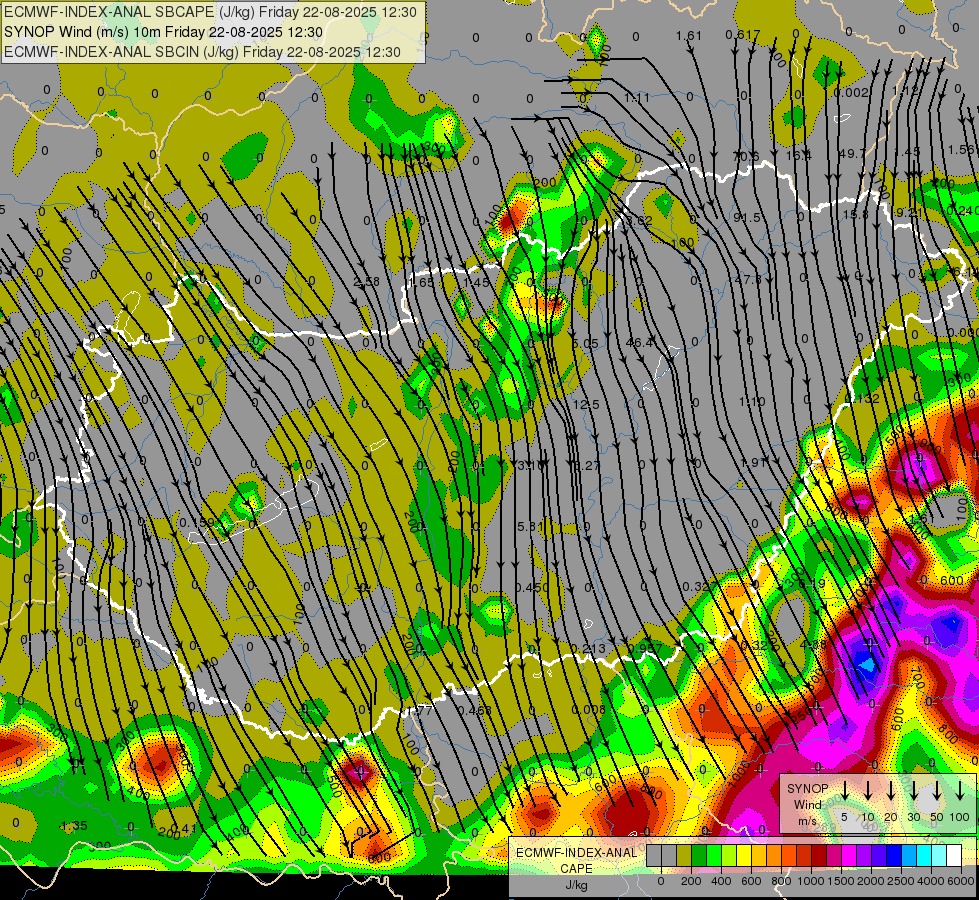The height and width of the screenshot is (900, 979).
Task: Click the 30 m/s wind arrow in SYNOP legend
Action: (x=914, y=791)
